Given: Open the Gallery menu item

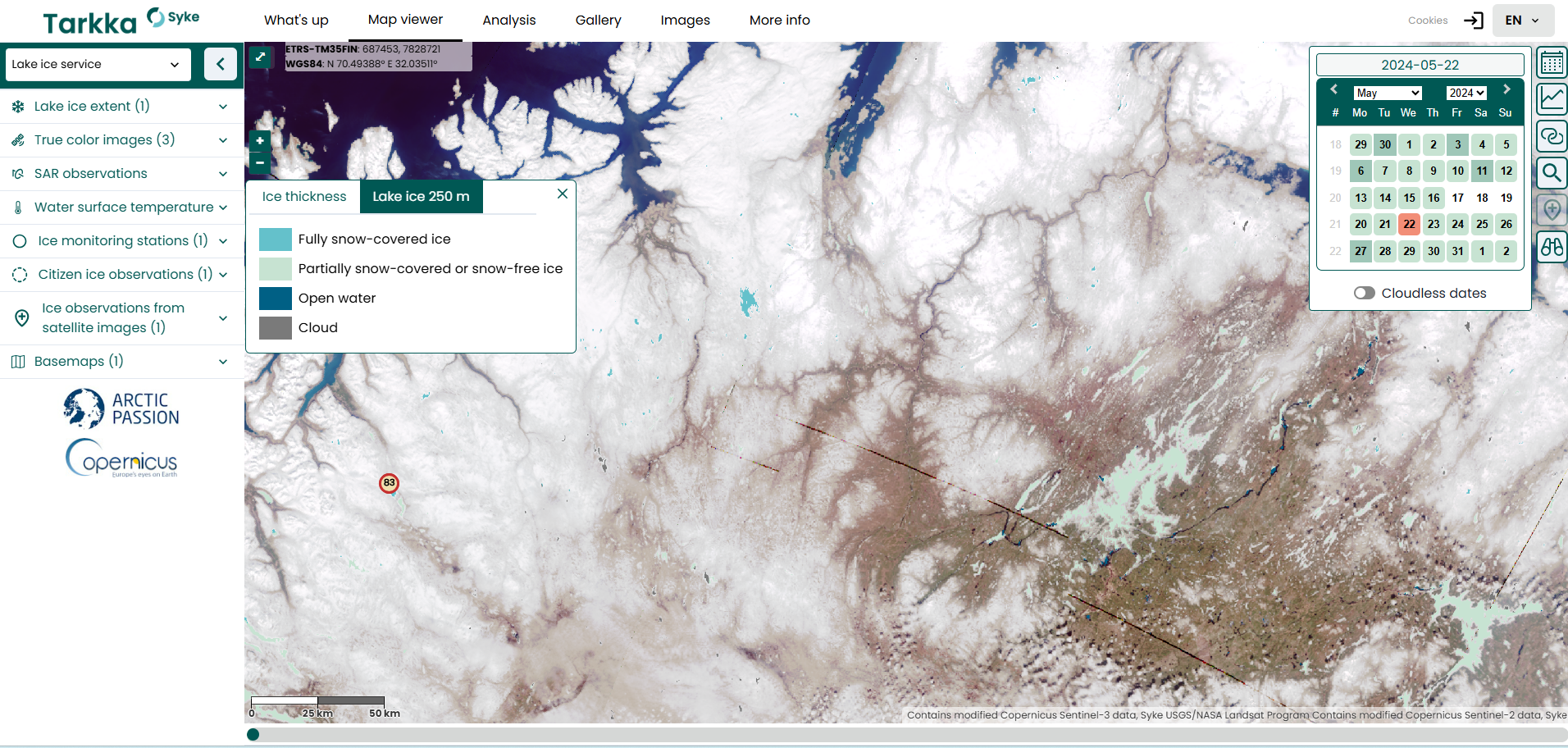Looking at the screenshot, I should [598, 21].
